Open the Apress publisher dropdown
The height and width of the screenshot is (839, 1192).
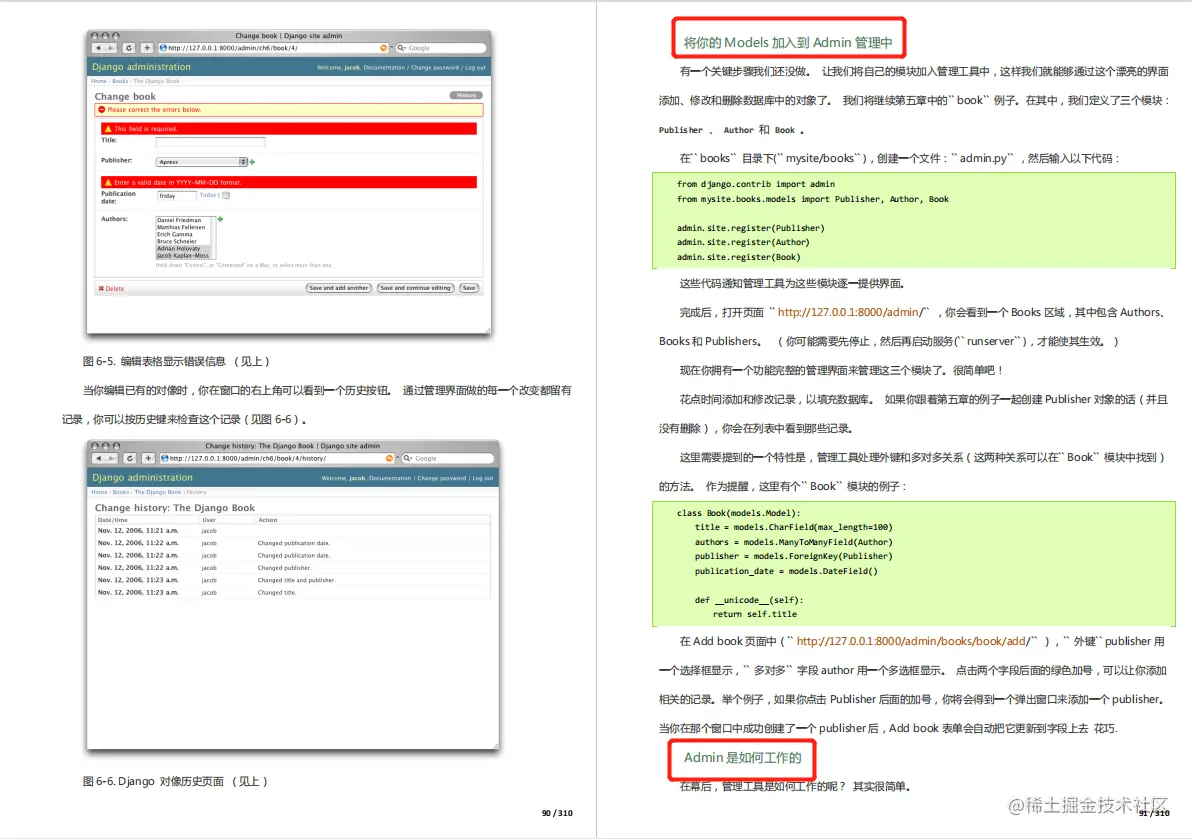(x=201, y=162)
